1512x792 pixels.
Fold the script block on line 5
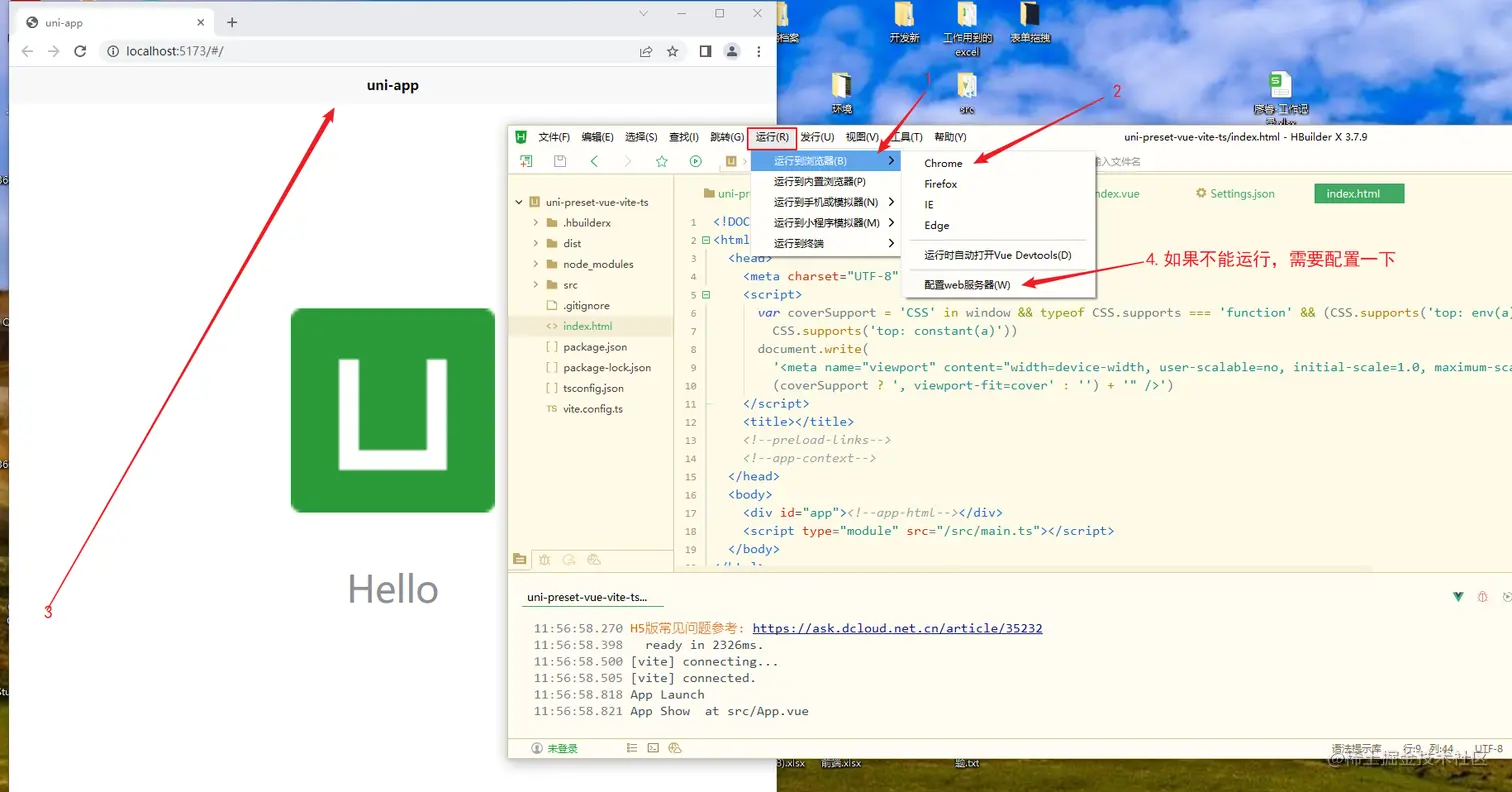tap(706, 295)
